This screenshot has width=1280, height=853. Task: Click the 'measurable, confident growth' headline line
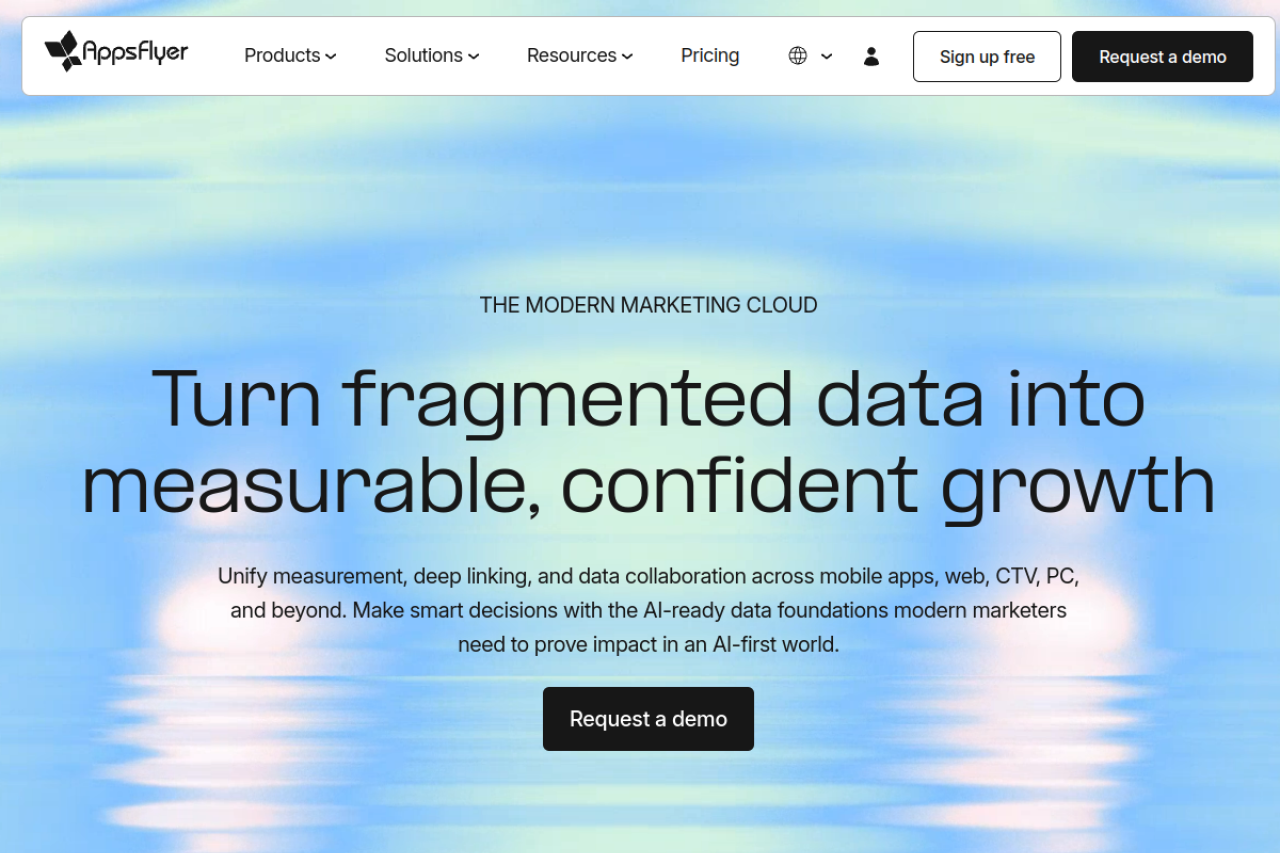pos(648,485)
